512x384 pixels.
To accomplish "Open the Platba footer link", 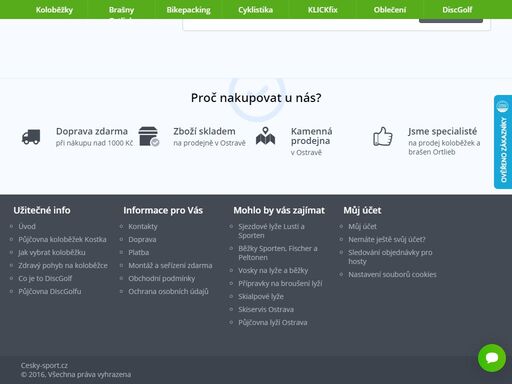I will [139, 252].
